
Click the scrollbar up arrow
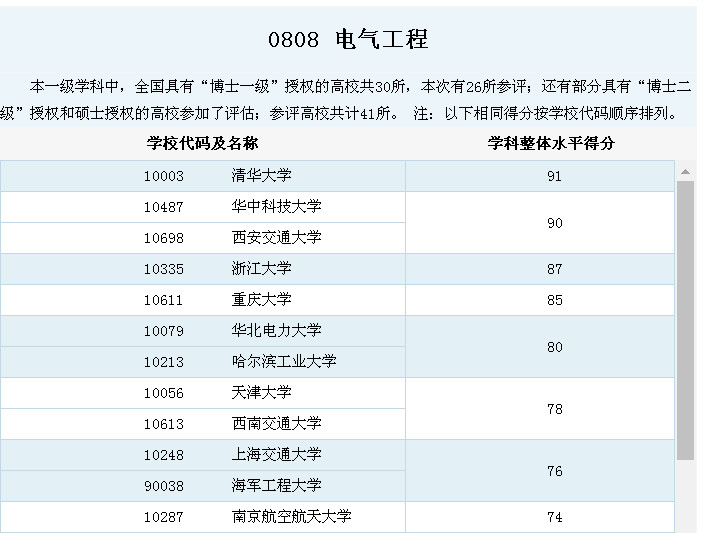point(685,172)
